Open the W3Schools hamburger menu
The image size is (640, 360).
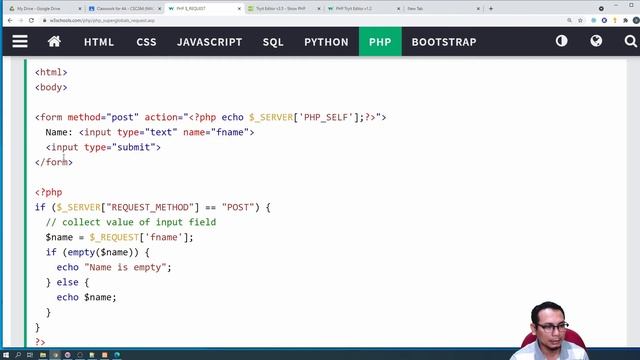[20, 41]
